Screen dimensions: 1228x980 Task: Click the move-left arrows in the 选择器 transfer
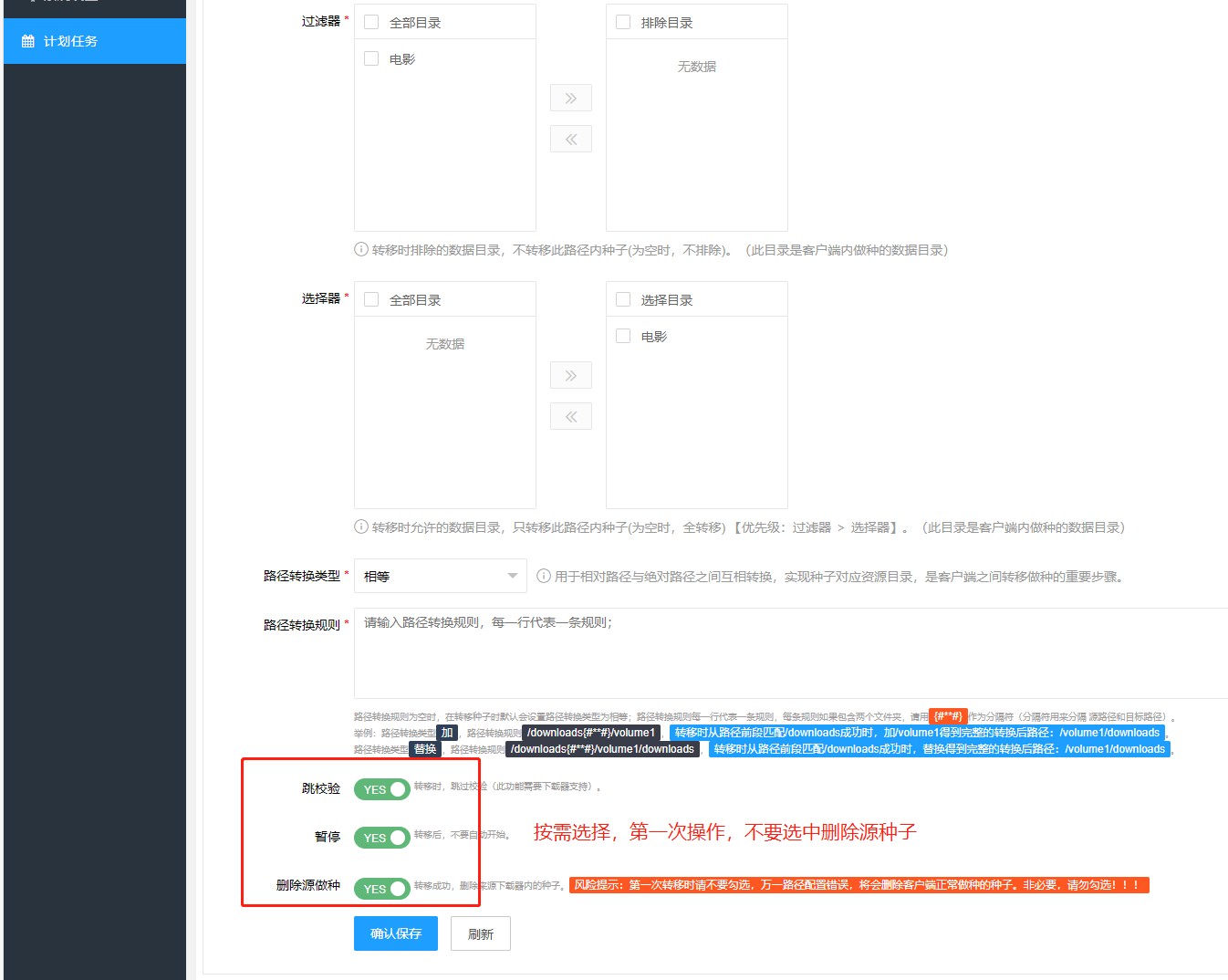tap(570, 416)
